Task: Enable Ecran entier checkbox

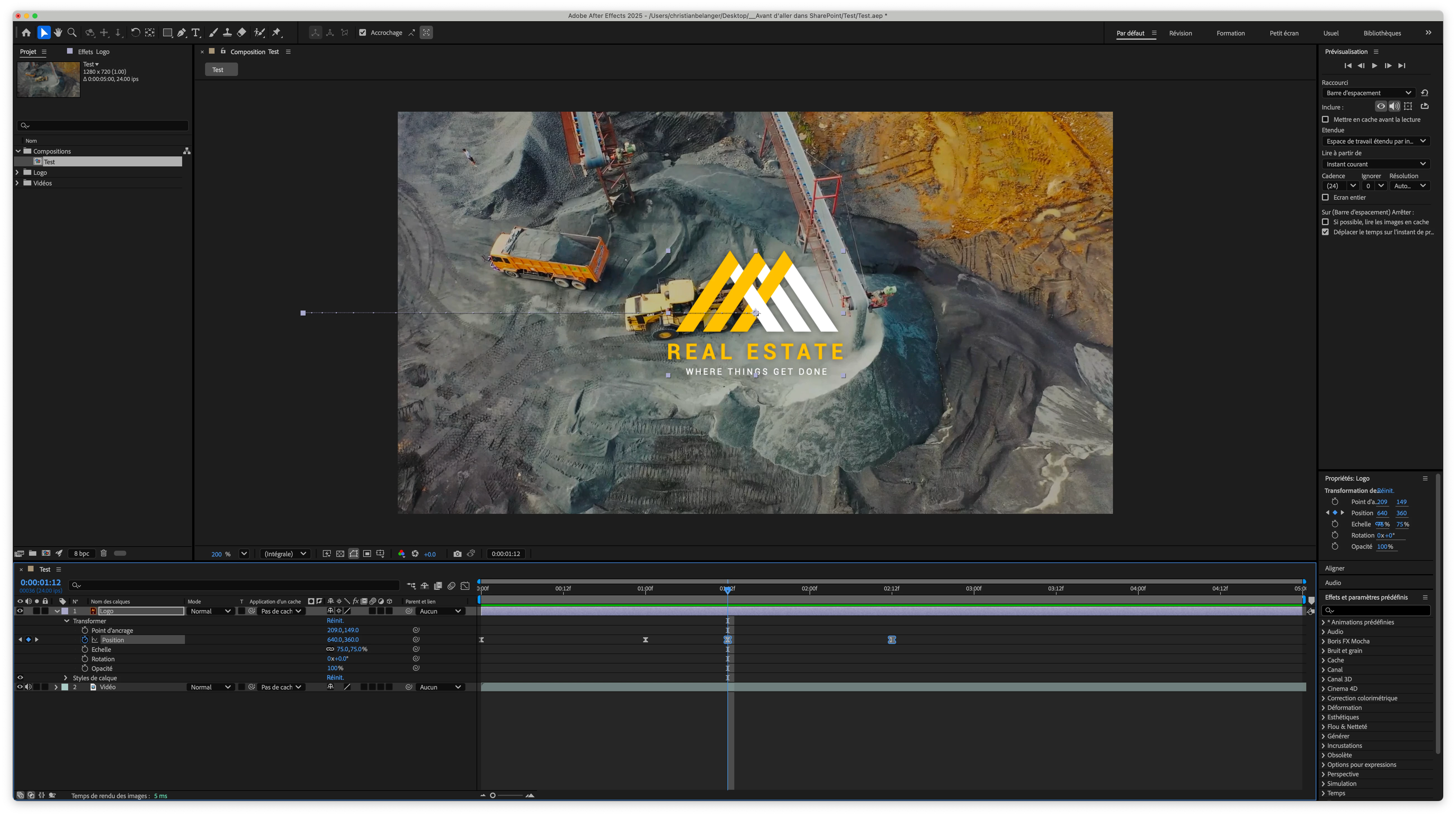Action: tap(1326, 197)
